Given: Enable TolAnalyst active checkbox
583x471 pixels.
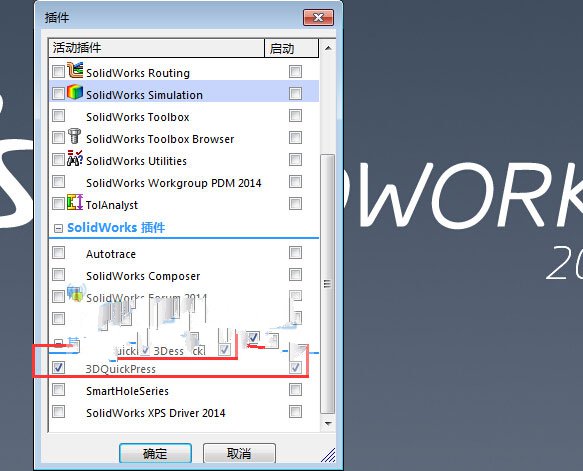Looking at the screenshot, I should click(58, 203).
